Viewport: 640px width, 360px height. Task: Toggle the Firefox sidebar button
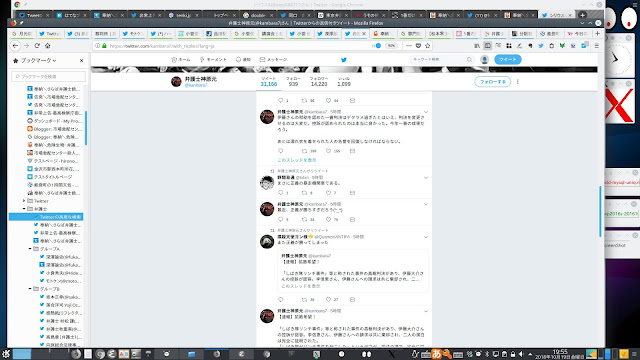487,46
